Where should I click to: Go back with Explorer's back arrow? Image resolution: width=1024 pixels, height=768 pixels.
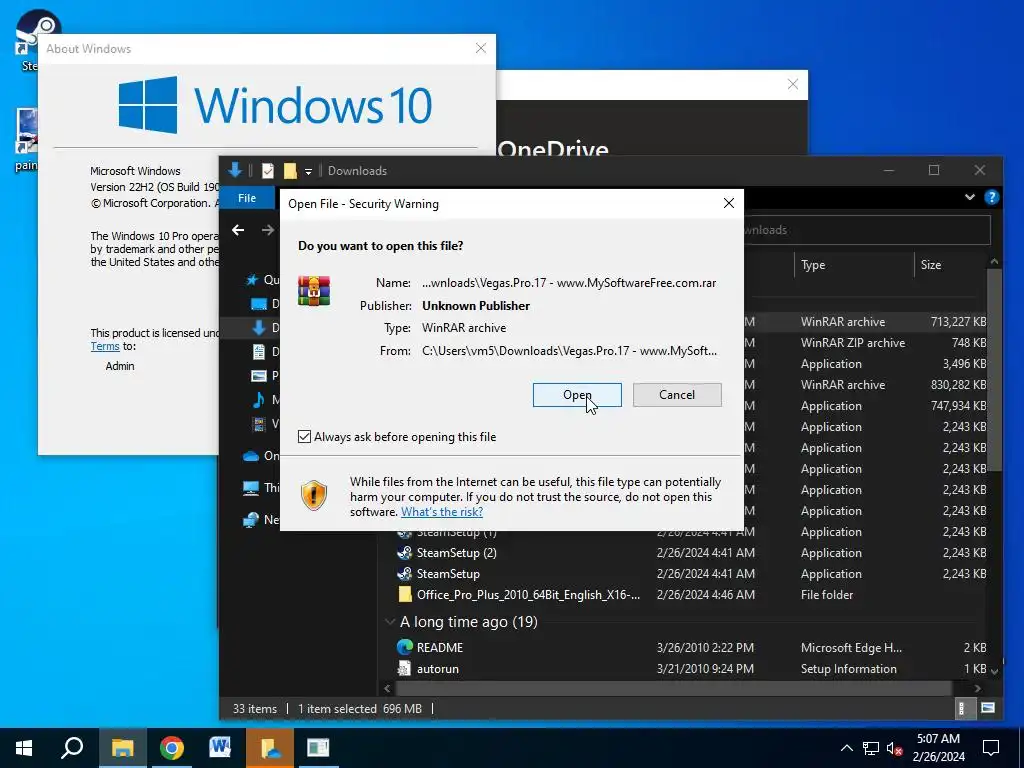(238, 230)
